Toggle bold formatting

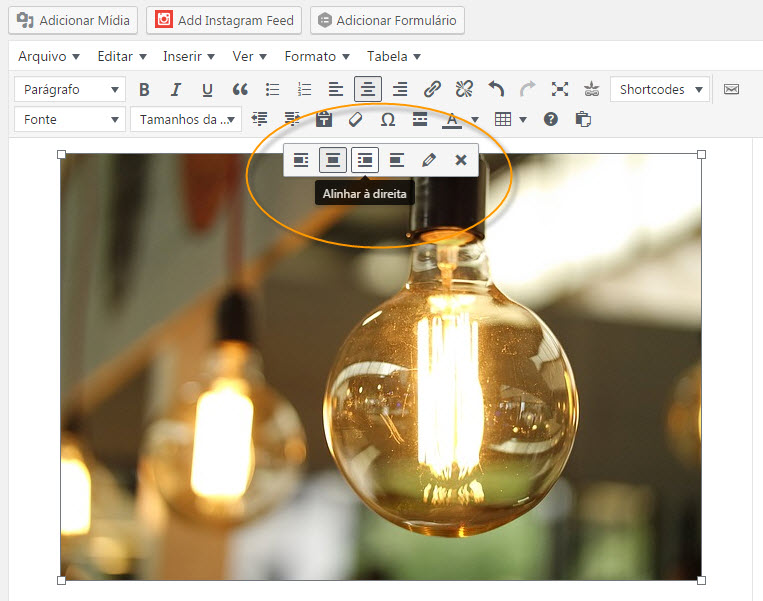tap(144, 89)
